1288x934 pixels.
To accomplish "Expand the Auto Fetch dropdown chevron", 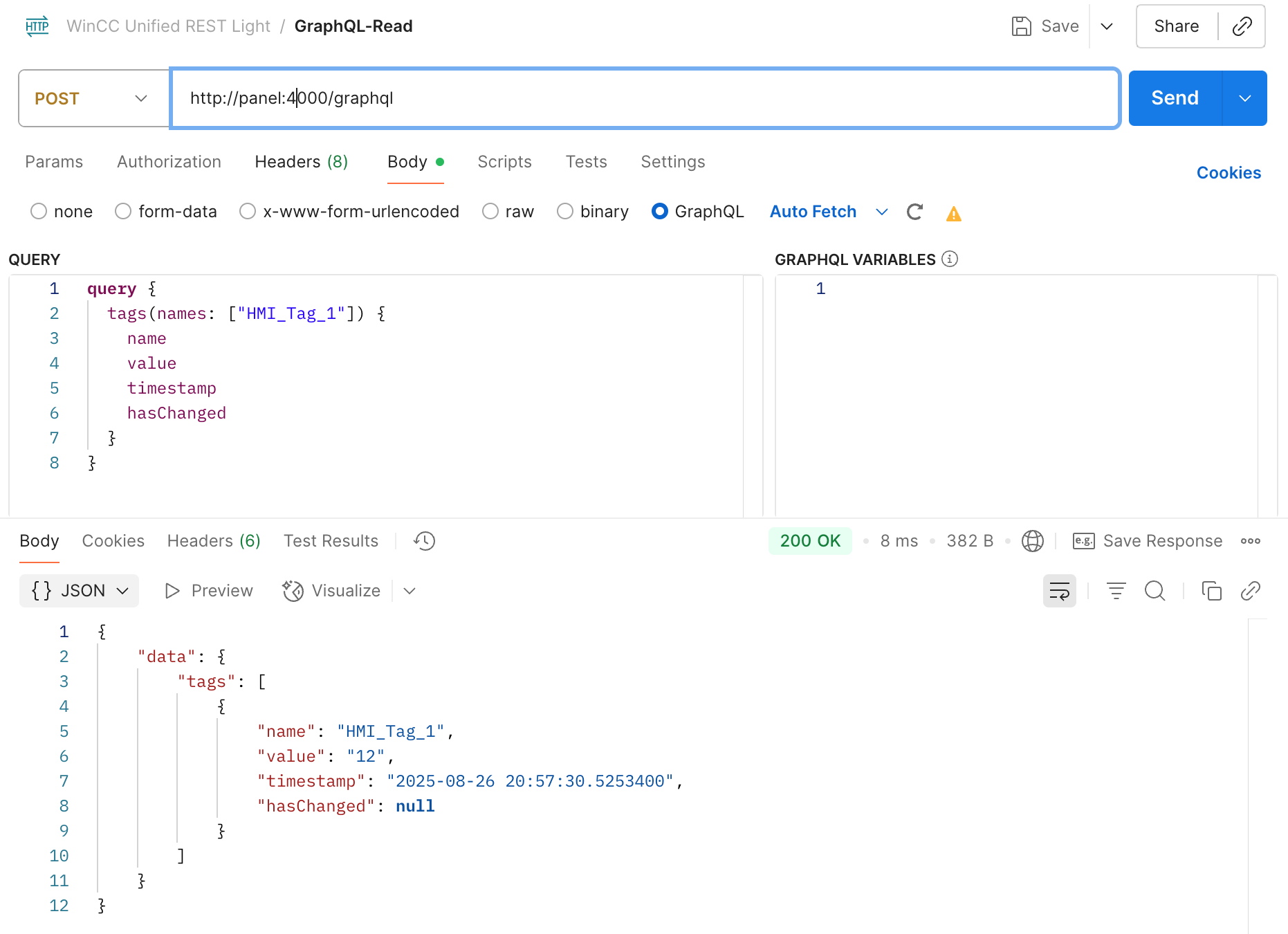I will tap(881, 212).
